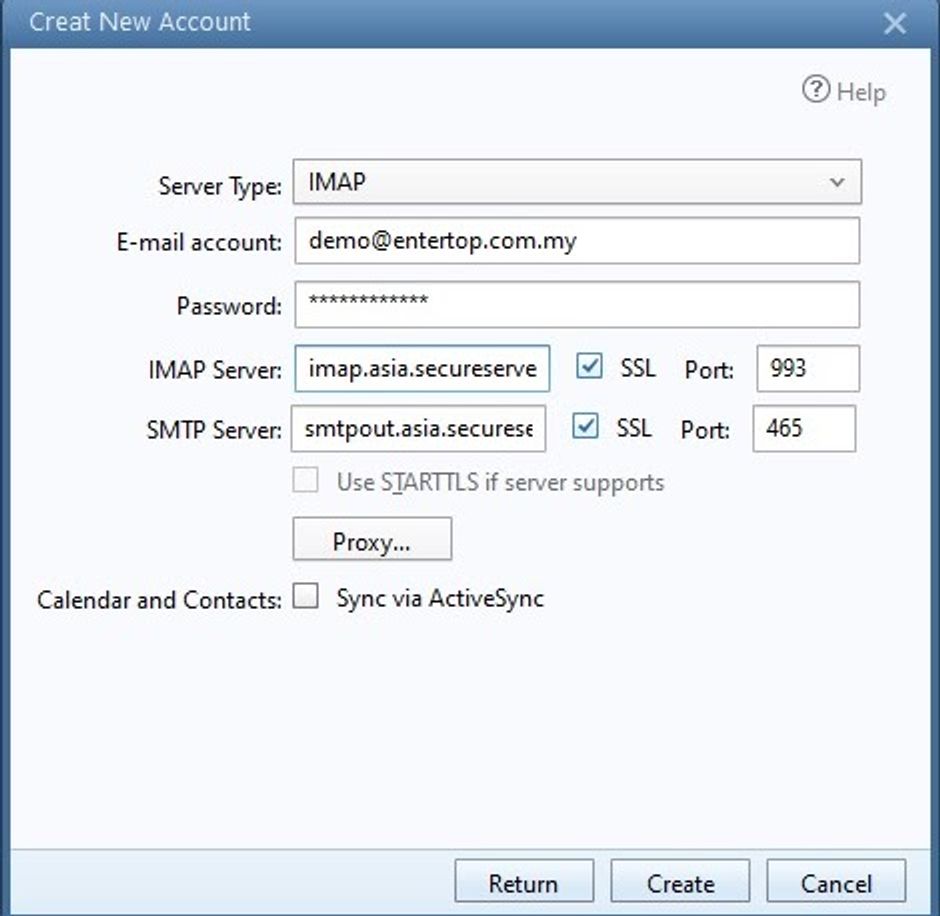Click the IMAP port field showing 993

click(x=807, y=369)
